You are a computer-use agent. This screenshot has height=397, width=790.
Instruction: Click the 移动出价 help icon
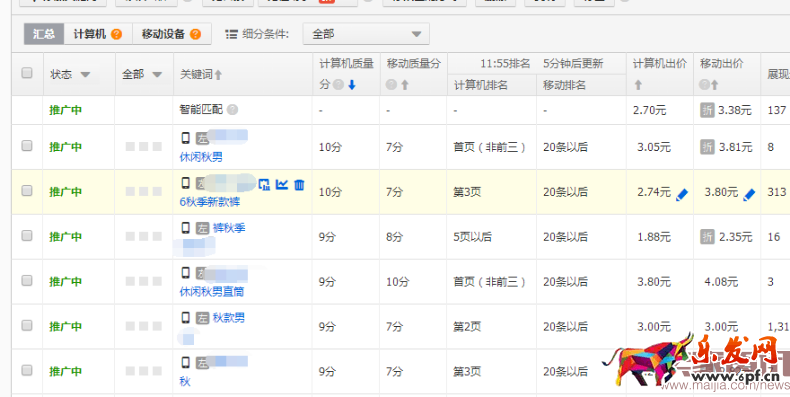pos(704,85)
